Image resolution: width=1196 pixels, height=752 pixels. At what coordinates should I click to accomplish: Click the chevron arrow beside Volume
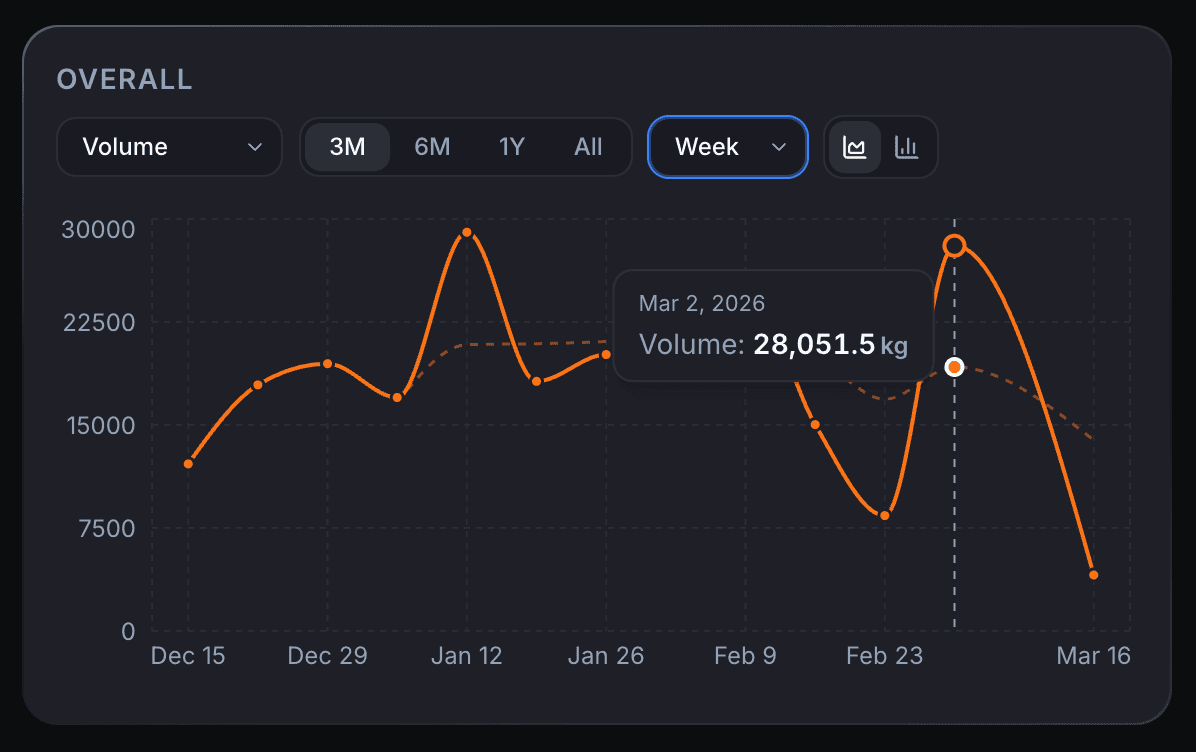coord(255,147)
